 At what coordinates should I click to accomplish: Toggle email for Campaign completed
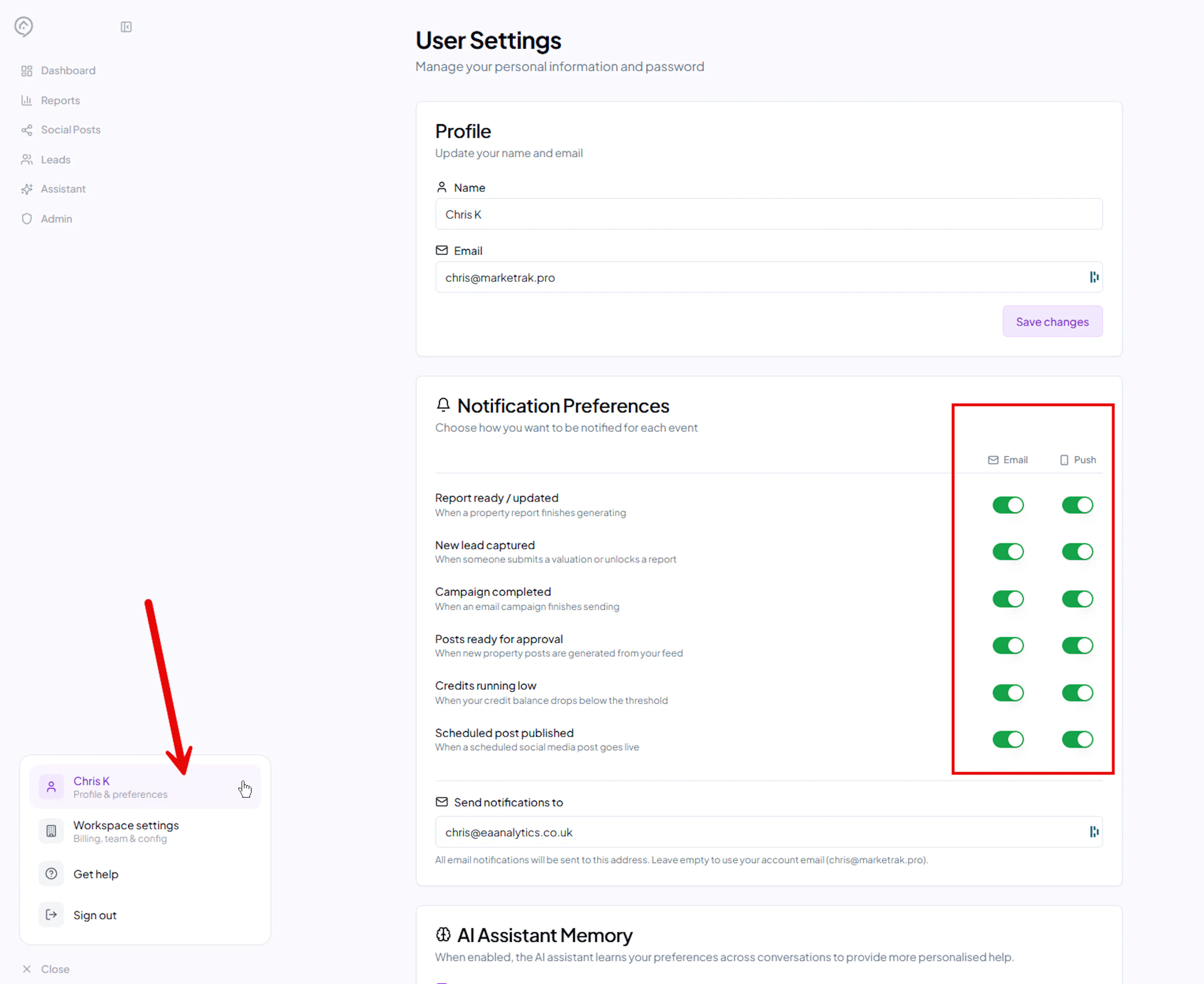[x=1007, y=599]
